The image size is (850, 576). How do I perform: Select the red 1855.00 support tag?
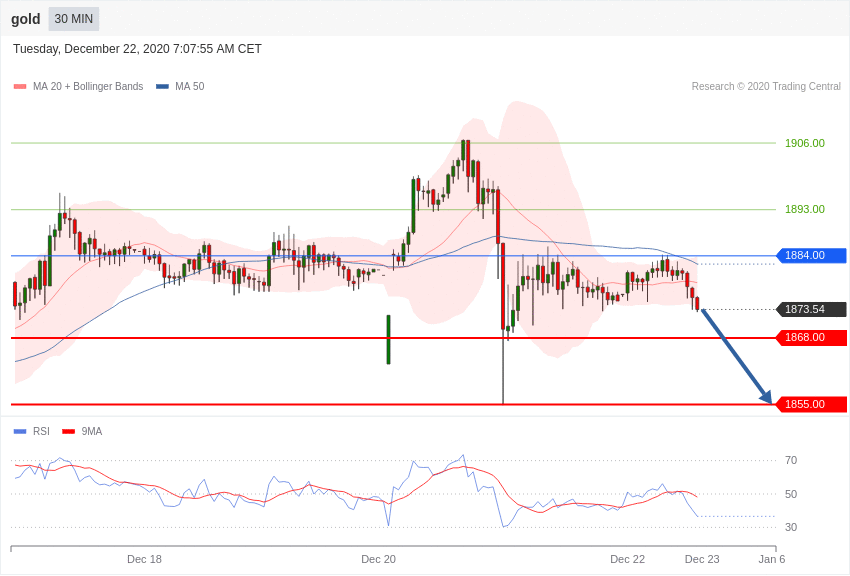[812, 404]
